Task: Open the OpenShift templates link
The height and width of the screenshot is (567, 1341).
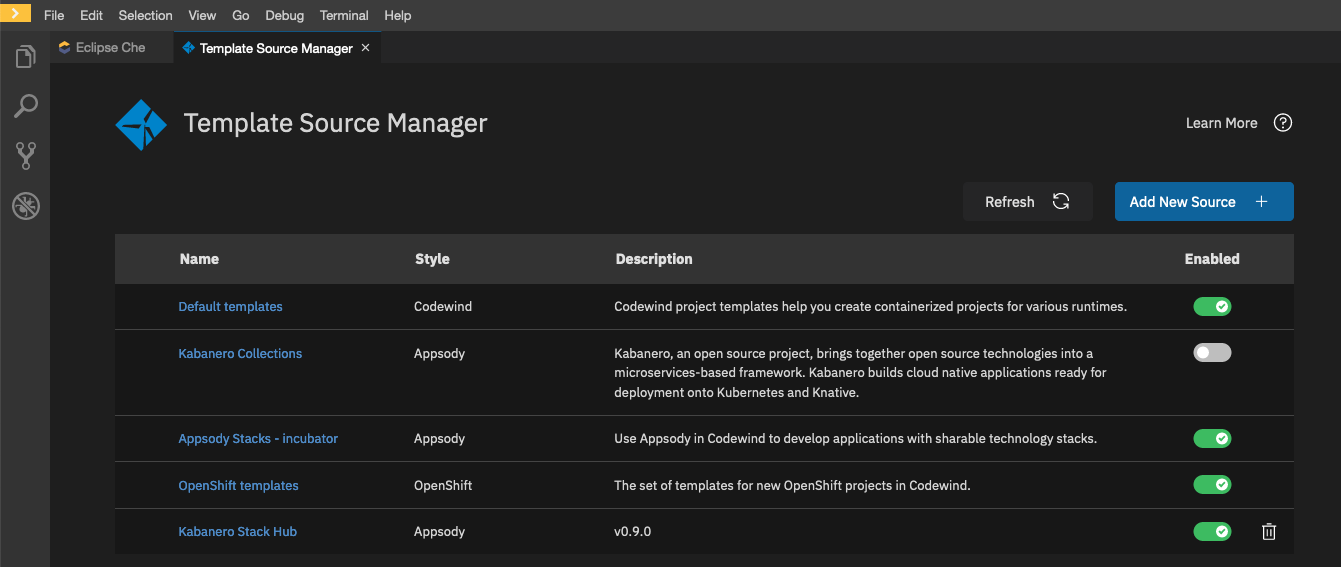Action: (x=238, y=485)
